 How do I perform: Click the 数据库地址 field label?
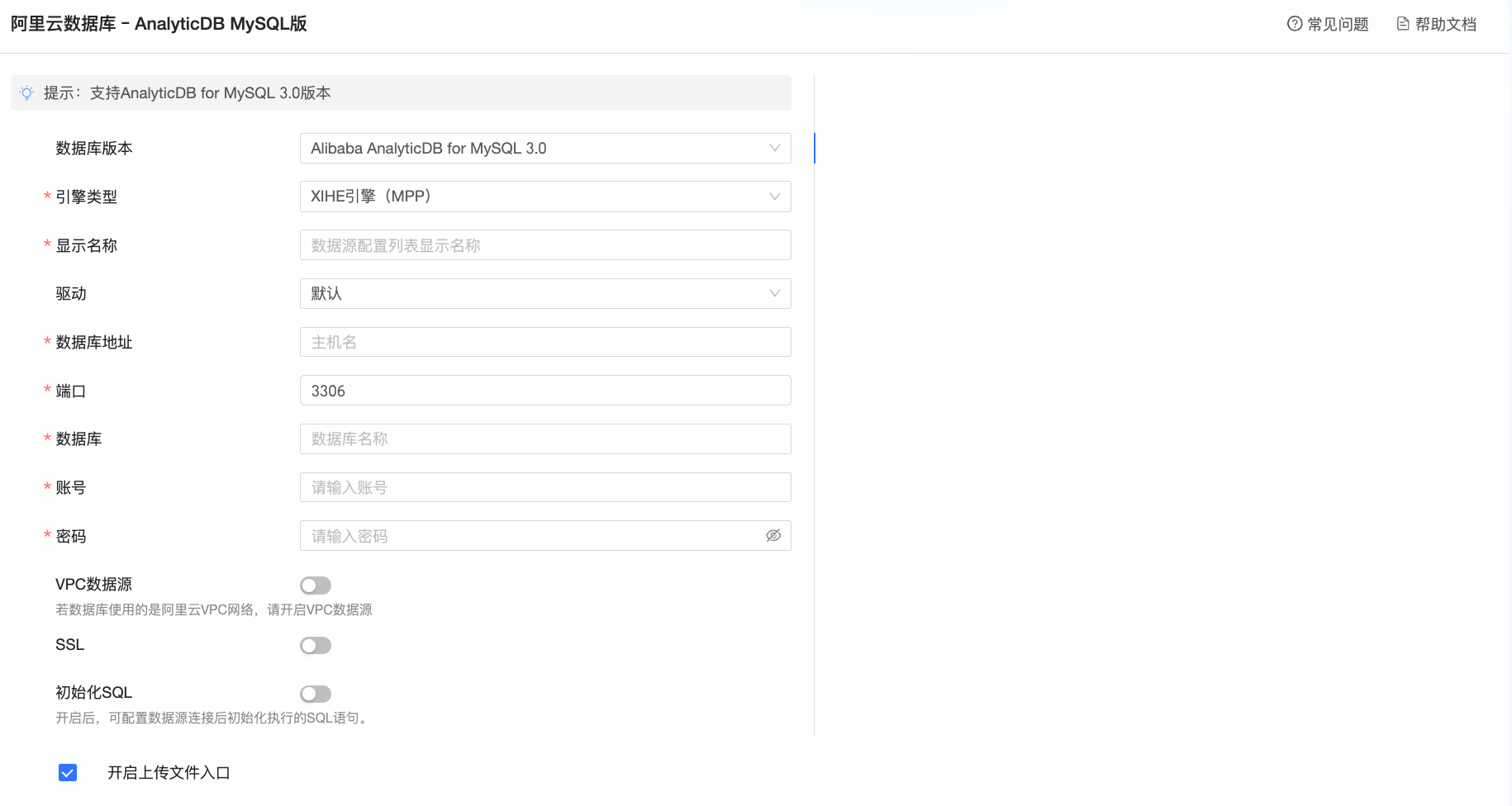pos(94,343)
